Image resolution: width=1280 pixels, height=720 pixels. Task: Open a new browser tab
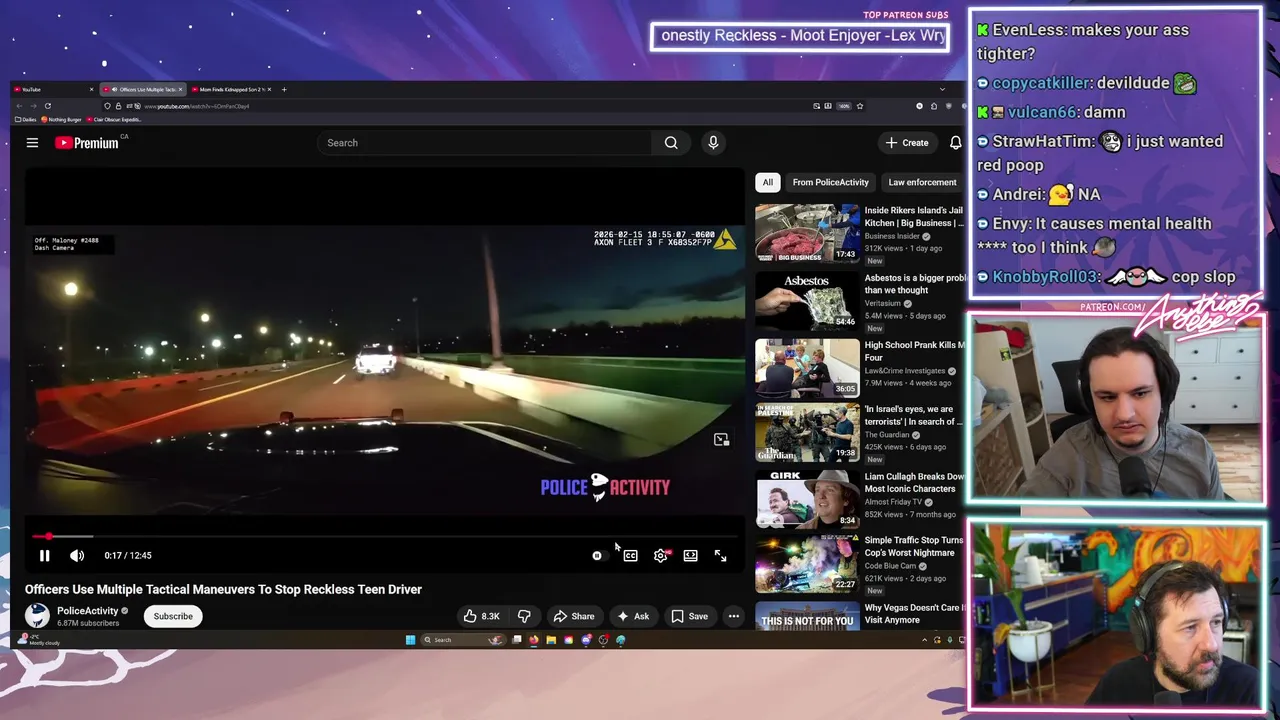[284, 89]
